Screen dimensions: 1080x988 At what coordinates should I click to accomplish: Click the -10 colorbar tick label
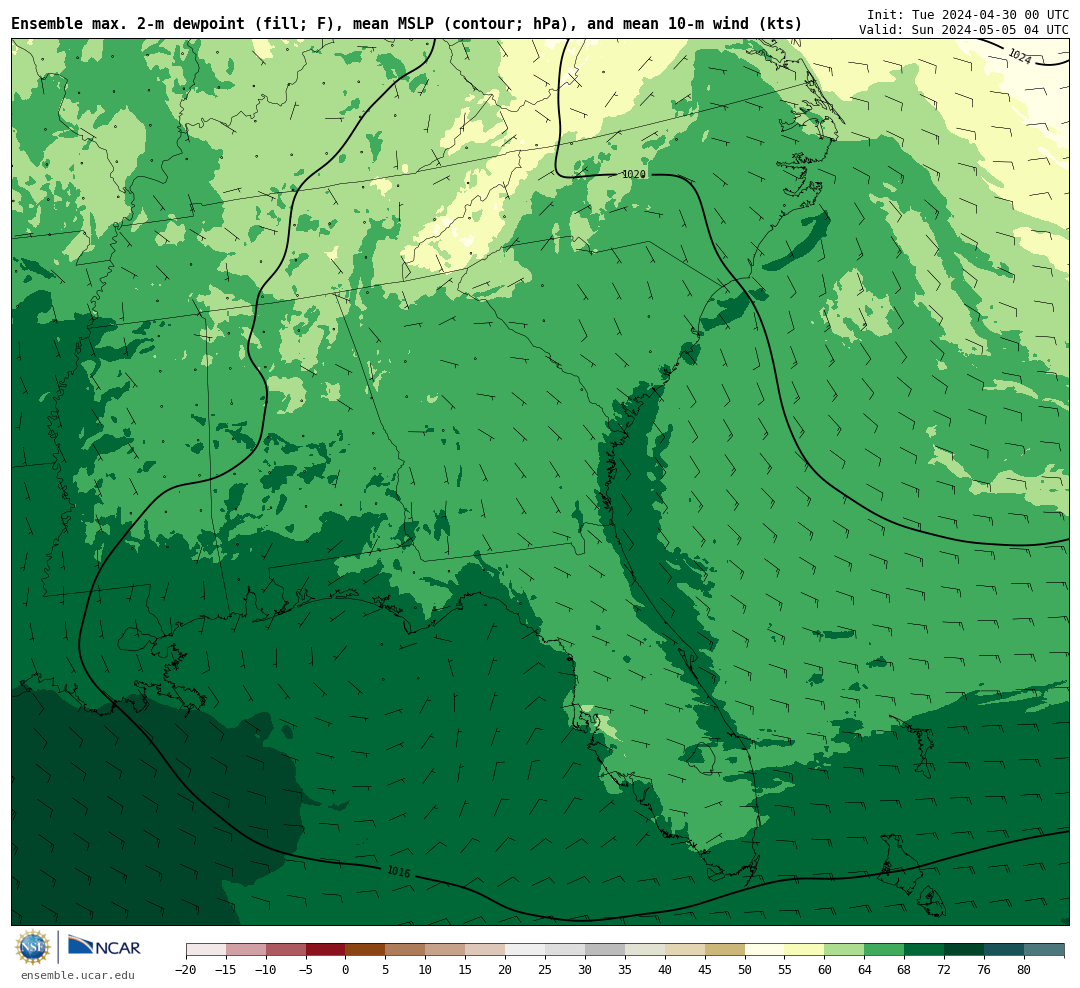click(266, 970)
